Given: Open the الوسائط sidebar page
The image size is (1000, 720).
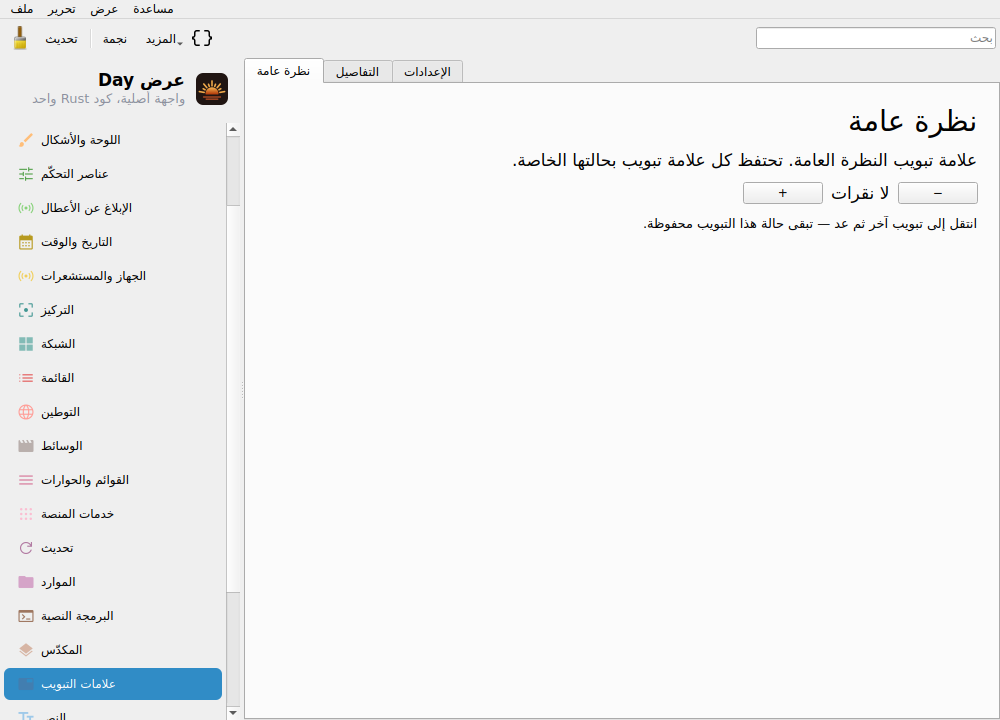Looking at the screenshot, I should (x=113, y=446).
